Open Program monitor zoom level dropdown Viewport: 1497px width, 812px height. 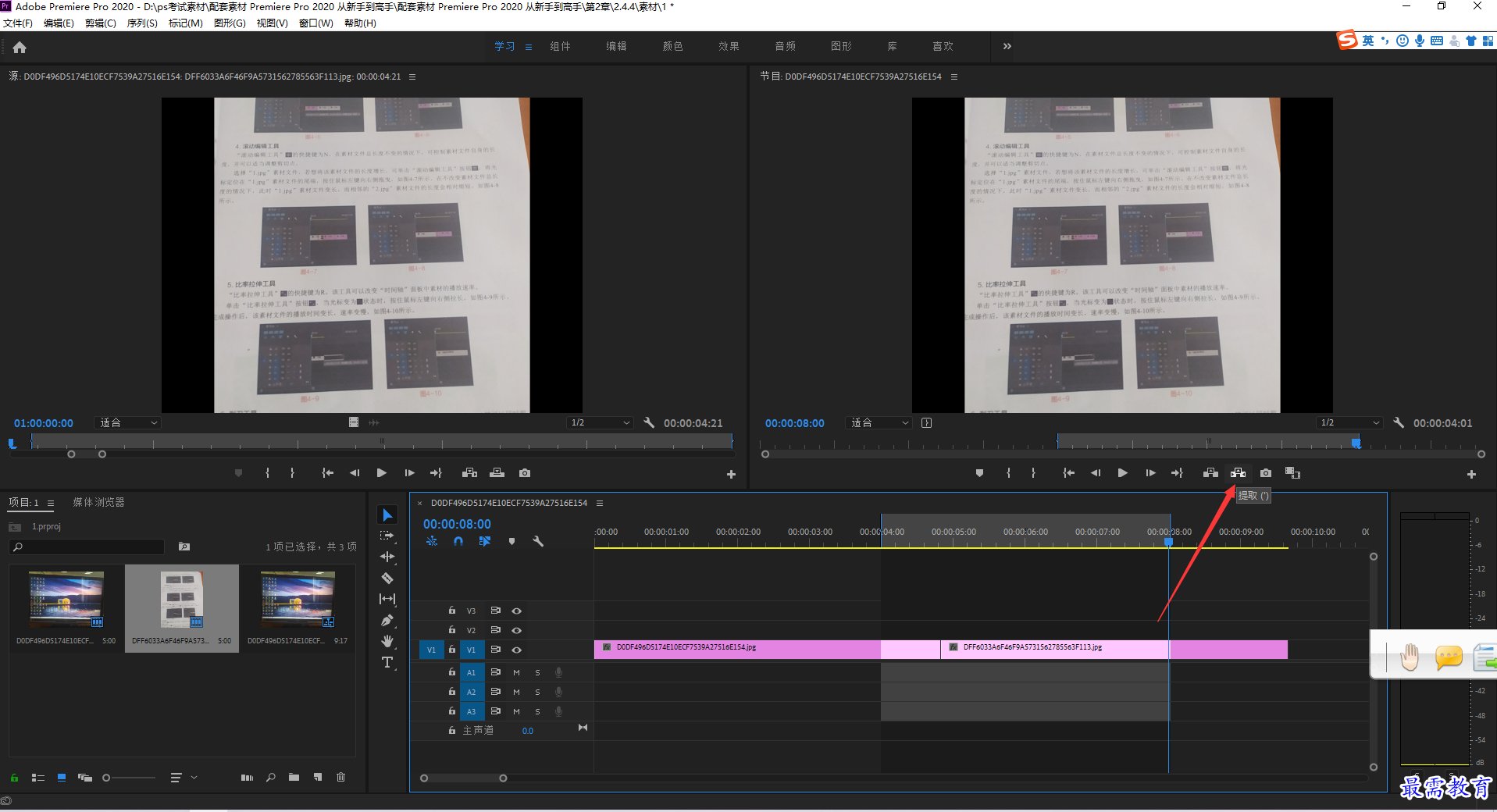click(879, 422)
